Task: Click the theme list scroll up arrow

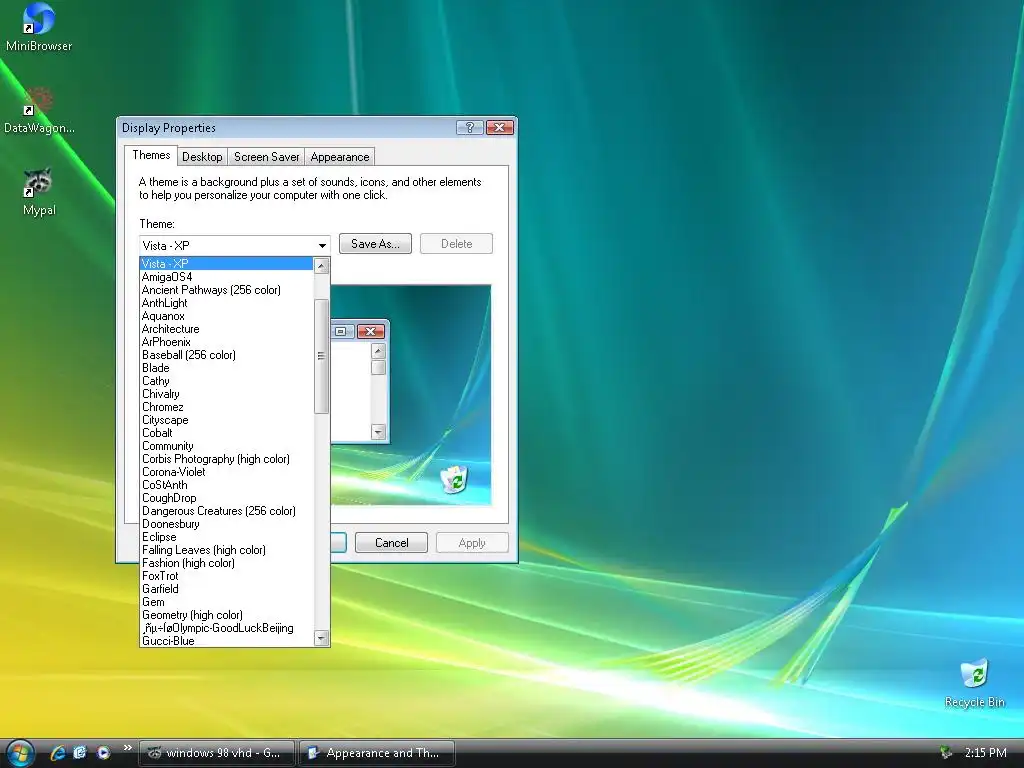Action: pyautogui.click(x=321, y=265)
